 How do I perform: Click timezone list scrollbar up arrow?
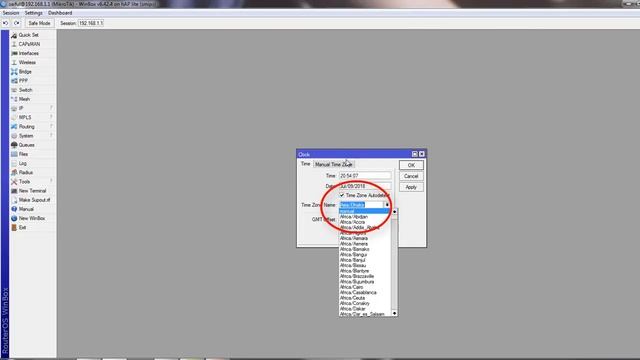[x=394, y=212]
